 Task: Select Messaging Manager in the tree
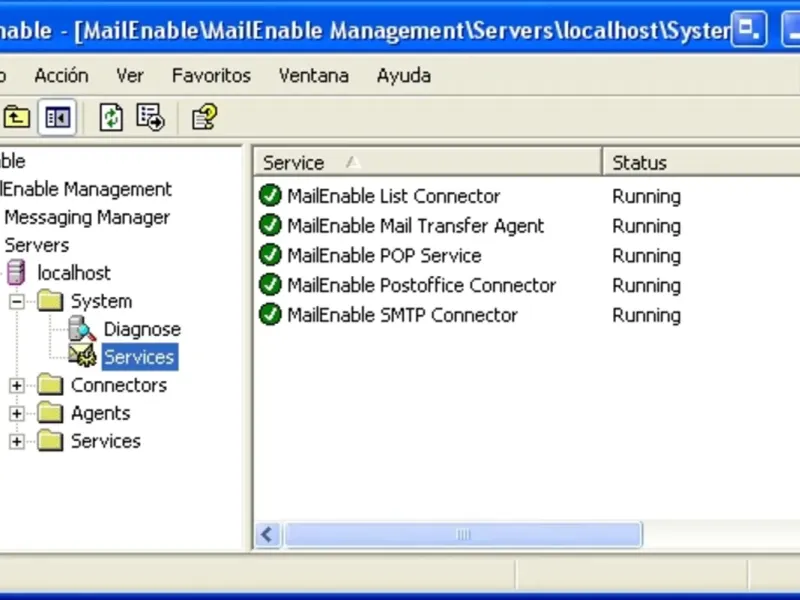[x=87, y=218]
